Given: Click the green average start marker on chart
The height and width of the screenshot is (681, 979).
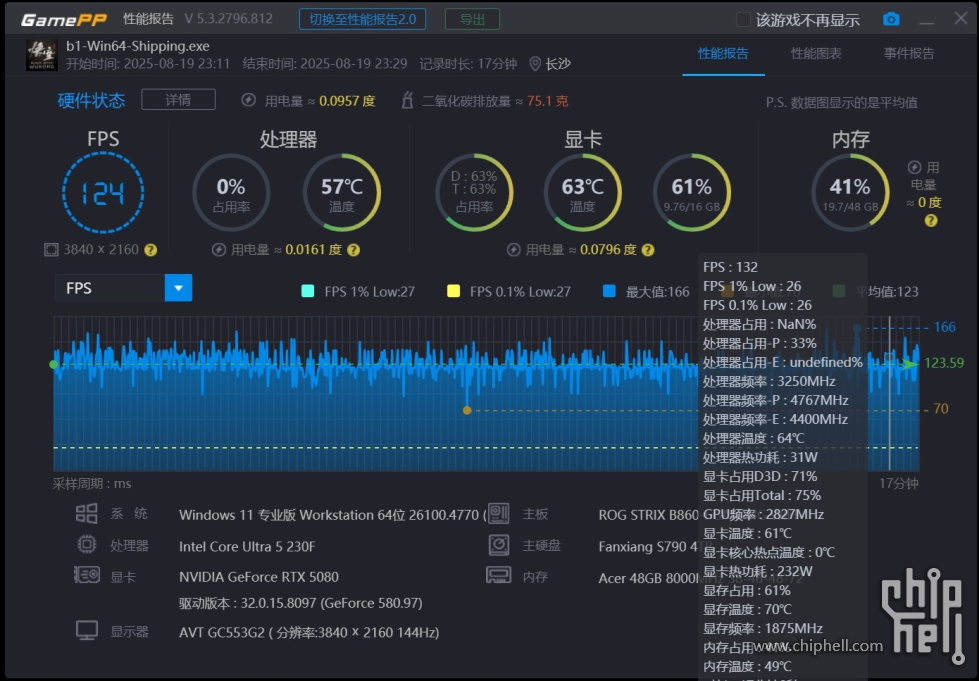Looking at the screenshot, I should point(54,365).
